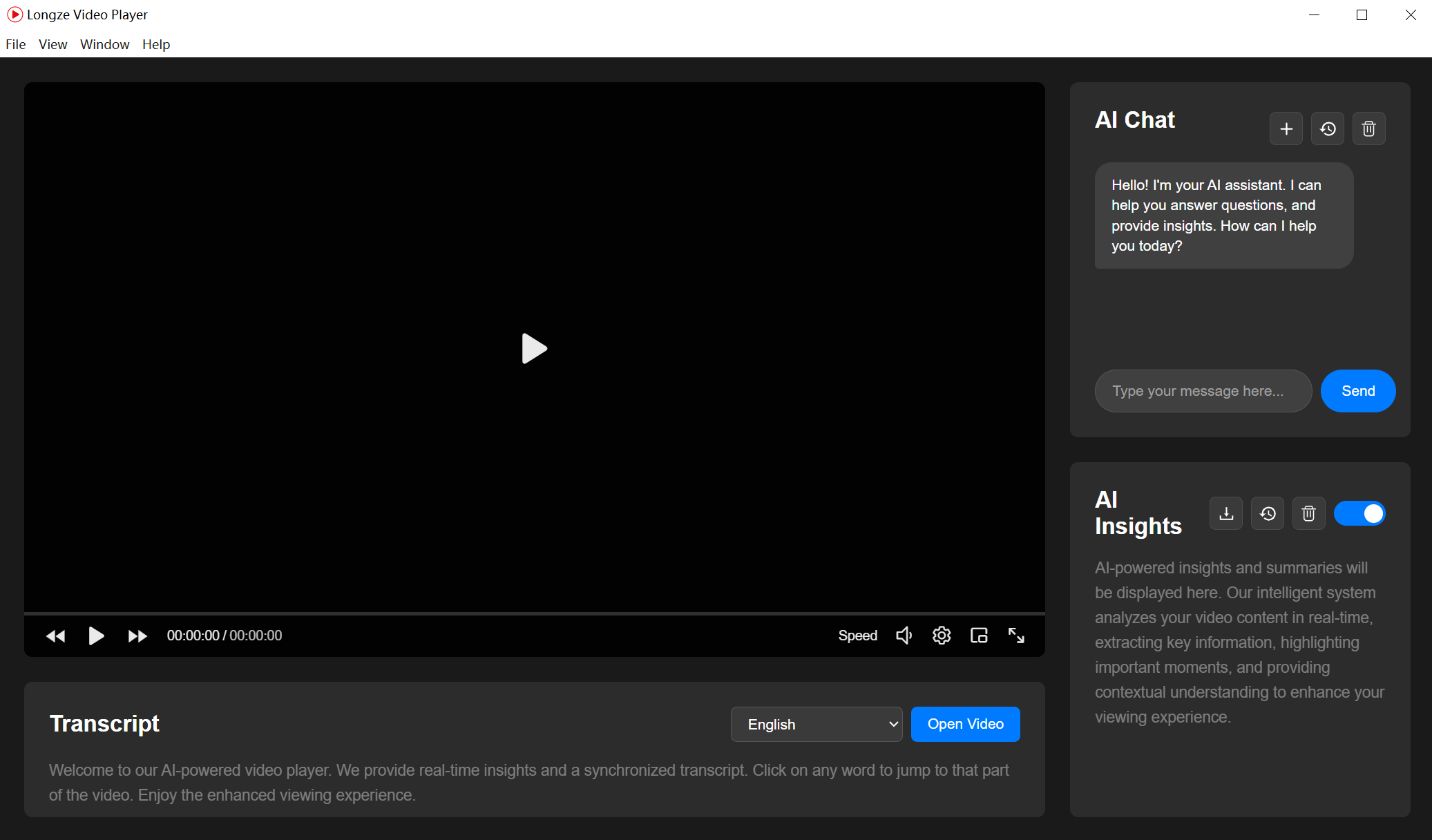Open the AI Chat history
1432x840 pixels.
1327,128
